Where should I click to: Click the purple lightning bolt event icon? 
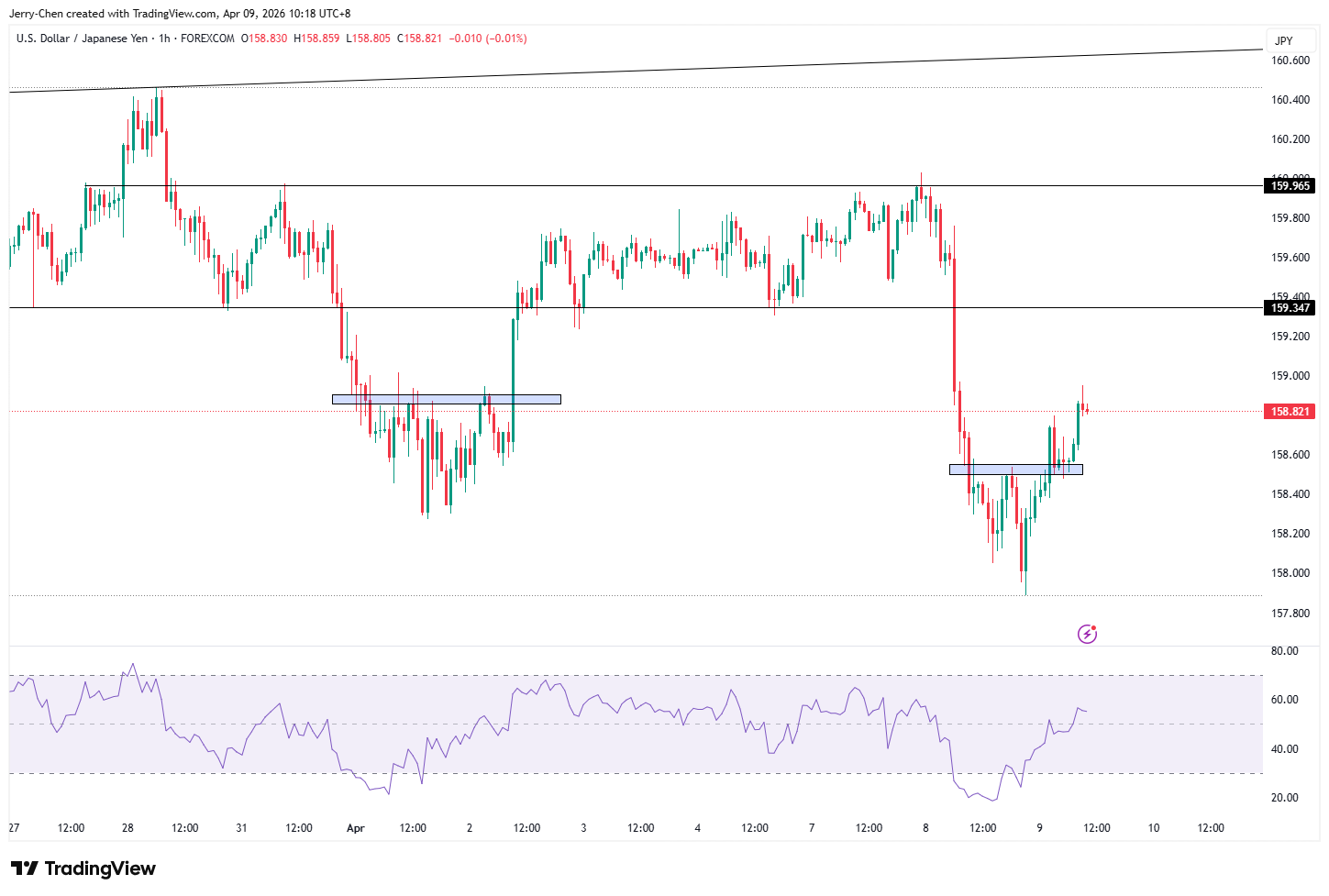[1087, 634]
